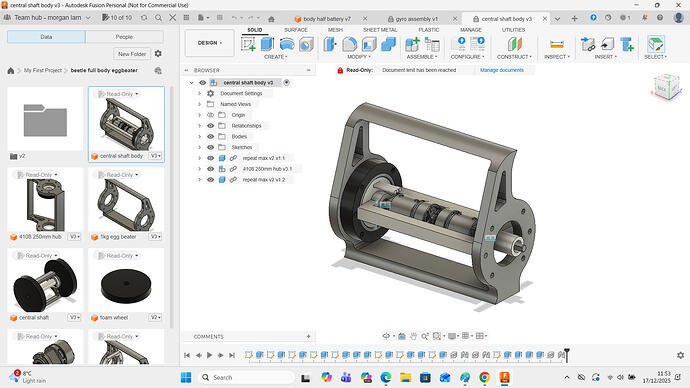Viewport: 690px width, 388px height.
Task: Click the Look At icon
Action: 401,336
